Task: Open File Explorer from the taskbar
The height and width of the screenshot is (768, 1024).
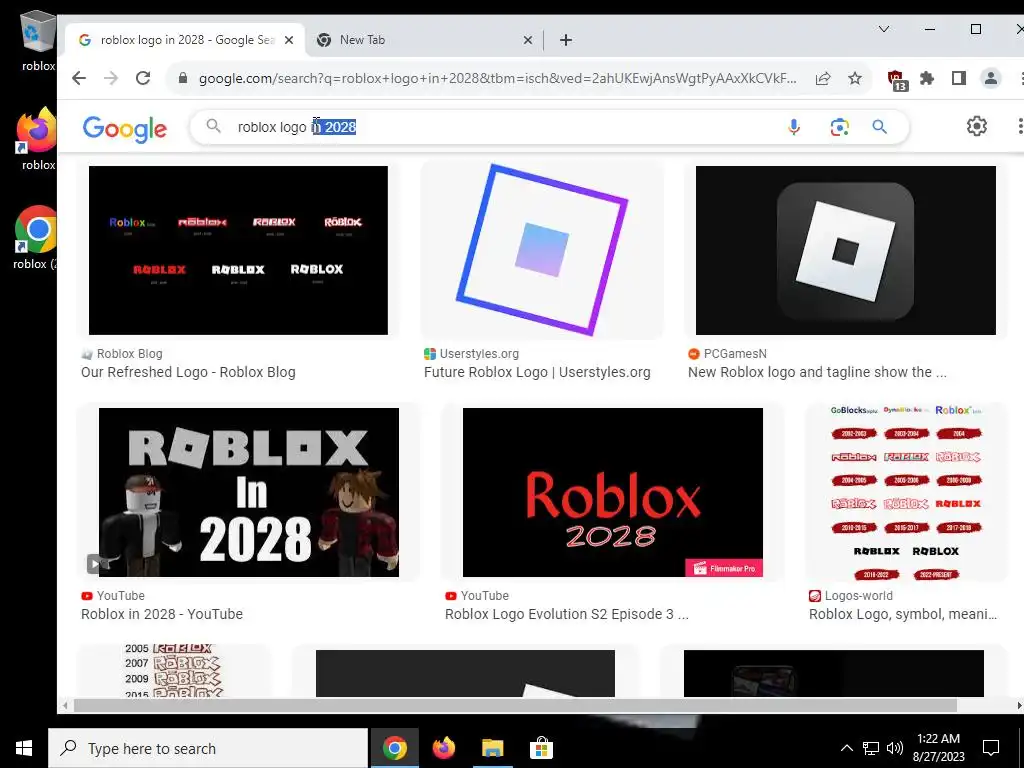Action: 492,748
